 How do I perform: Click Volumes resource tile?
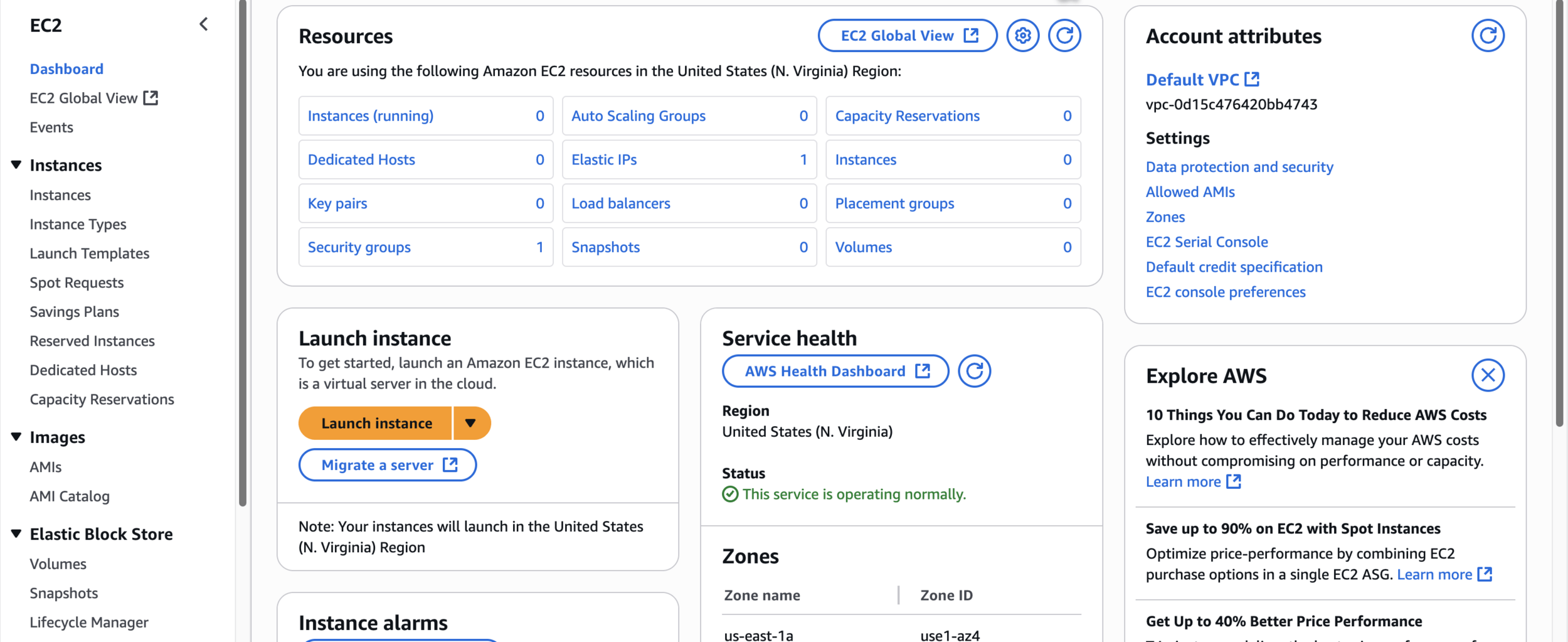click(953, 247)
